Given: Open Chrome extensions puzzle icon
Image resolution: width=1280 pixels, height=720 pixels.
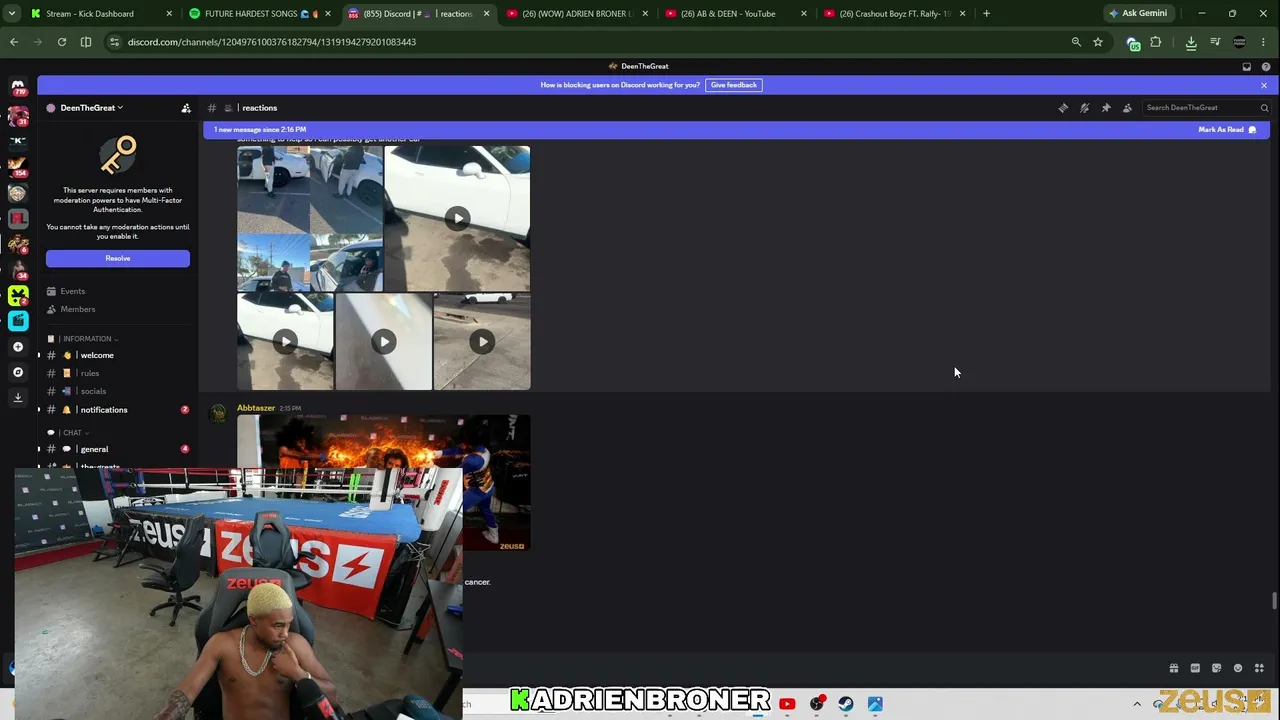Looking at the screenshot, I should click(x=1156, y=42).
